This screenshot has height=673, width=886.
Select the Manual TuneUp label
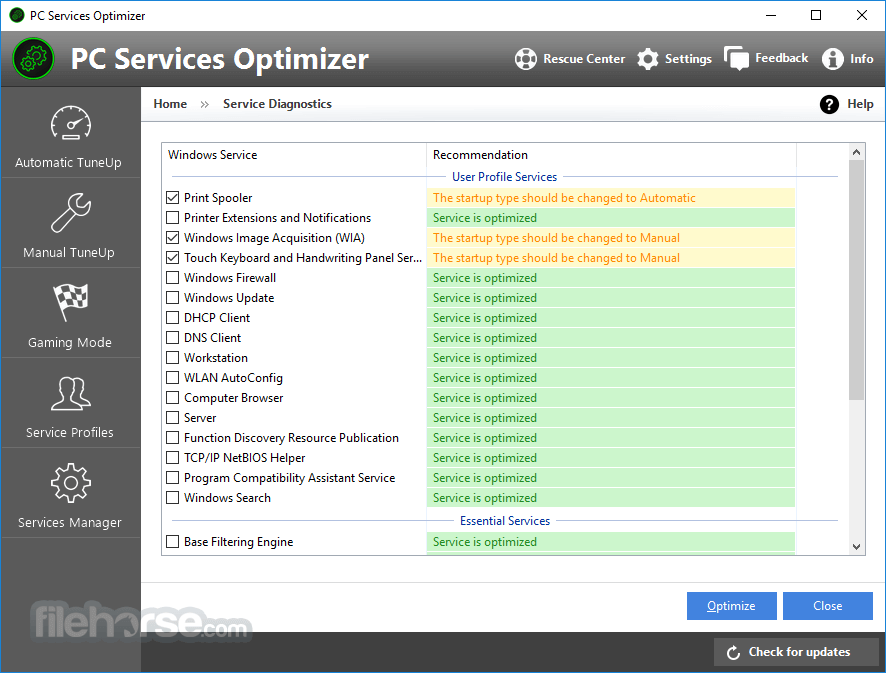pyautogui.click(x=69, y=253)
